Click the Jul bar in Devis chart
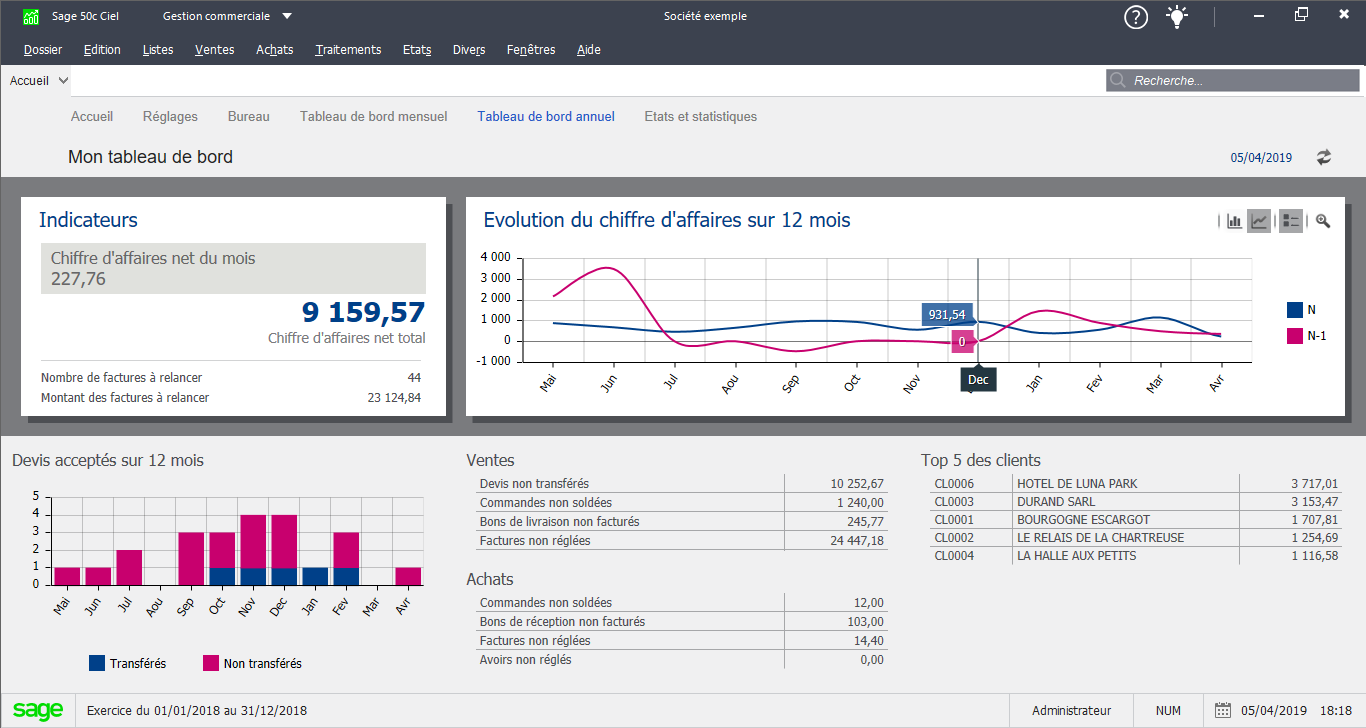This screenshot has width=1366, height=728. point(129,568)
